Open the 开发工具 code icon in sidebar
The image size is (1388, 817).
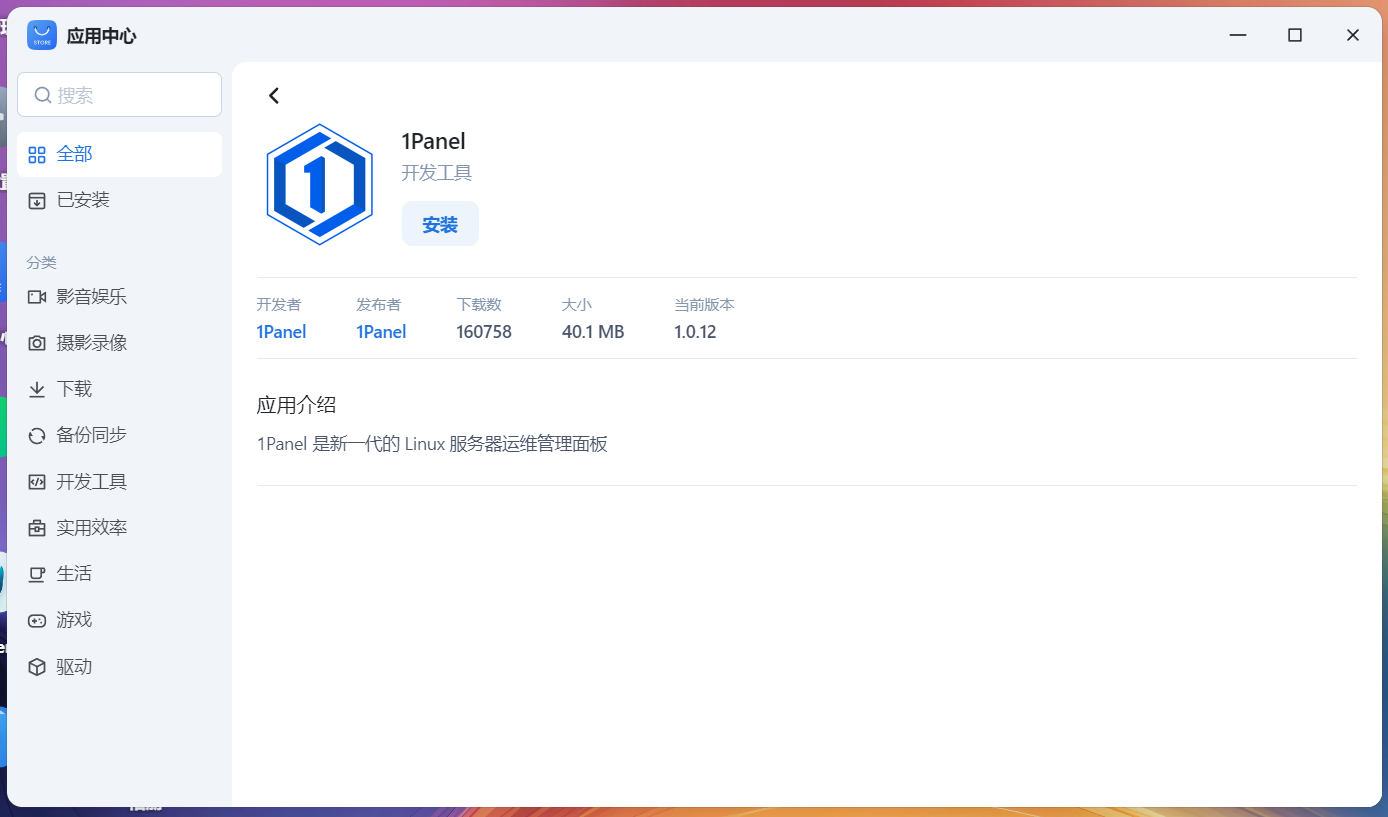pyautogui.click(x=37, y=482)
